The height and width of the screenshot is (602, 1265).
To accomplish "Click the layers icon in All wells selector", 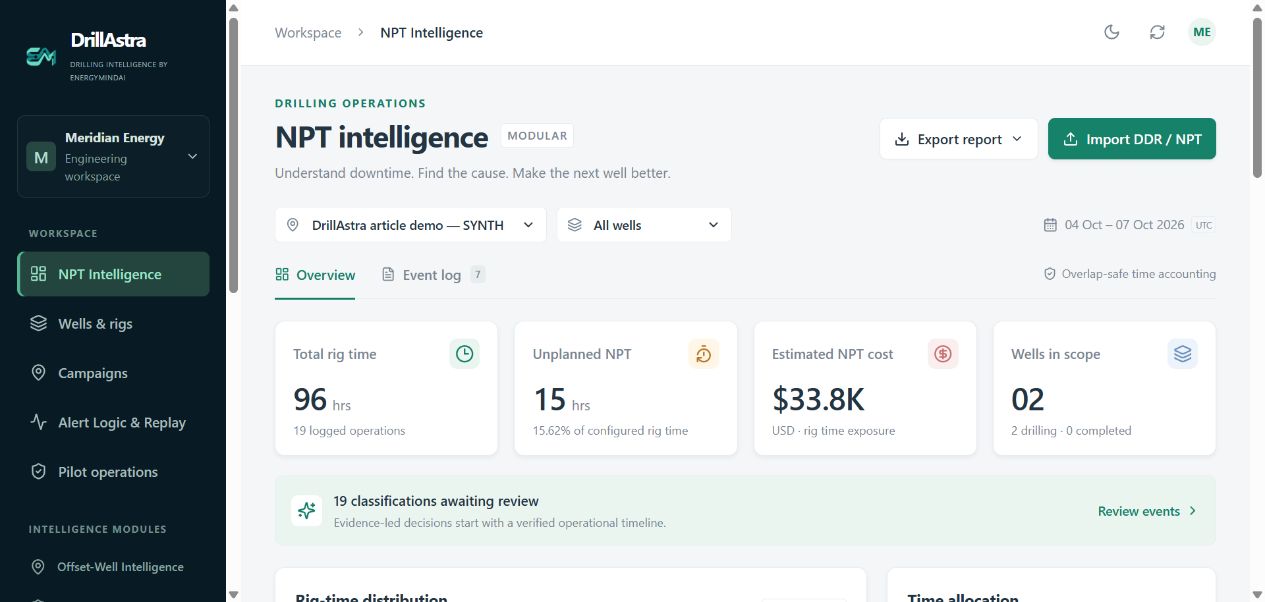I will pyautogui.click(x=575, y=225).
